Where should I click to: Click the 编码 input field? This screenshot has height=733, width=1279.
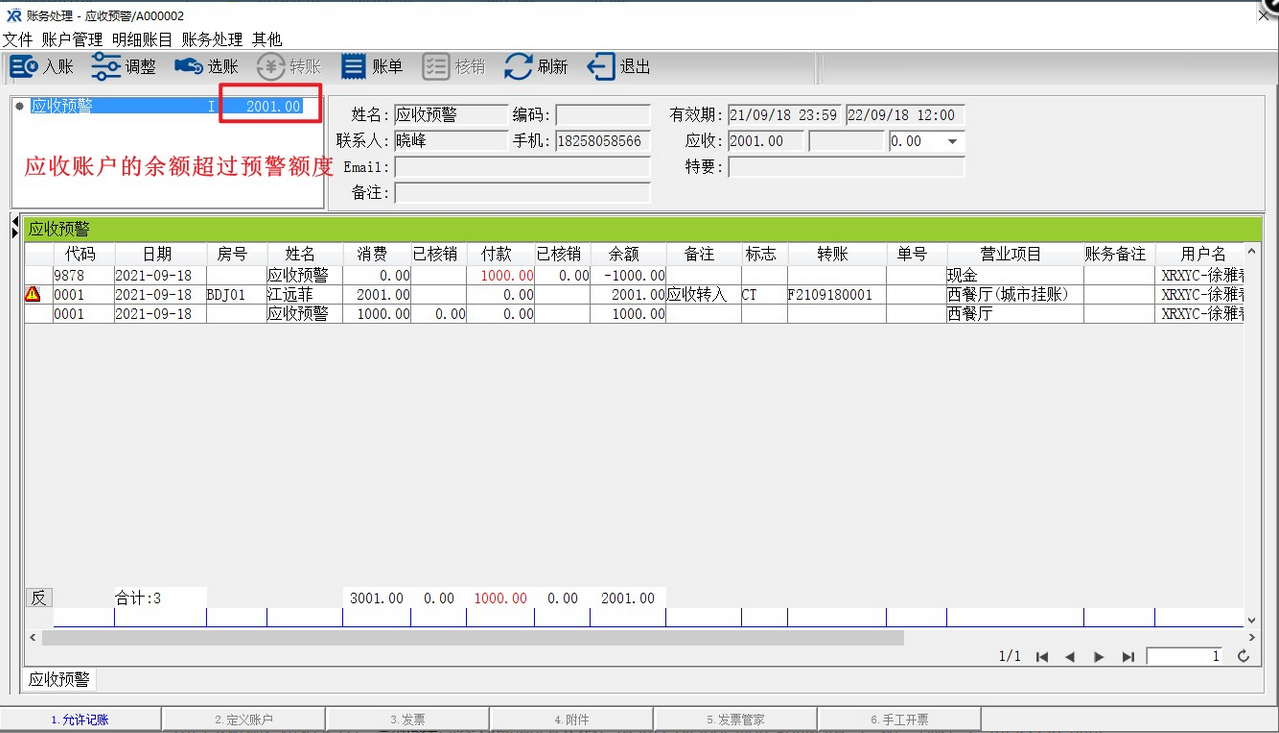(x=603, y=115)
